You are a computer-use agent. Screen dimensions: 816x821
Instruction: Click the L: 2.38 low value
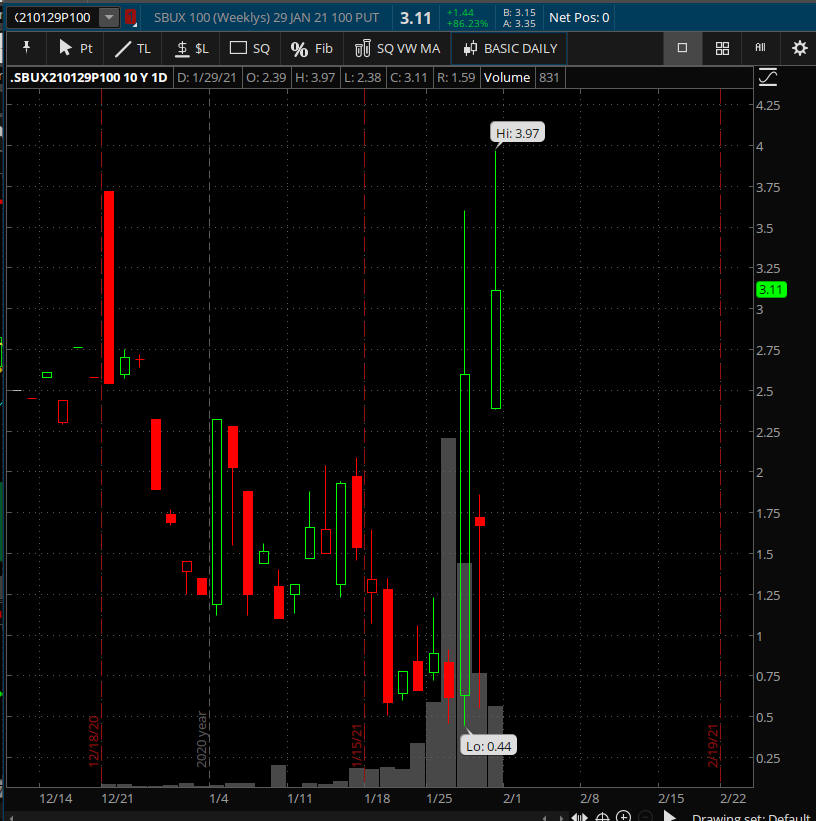tap(362, 77)
